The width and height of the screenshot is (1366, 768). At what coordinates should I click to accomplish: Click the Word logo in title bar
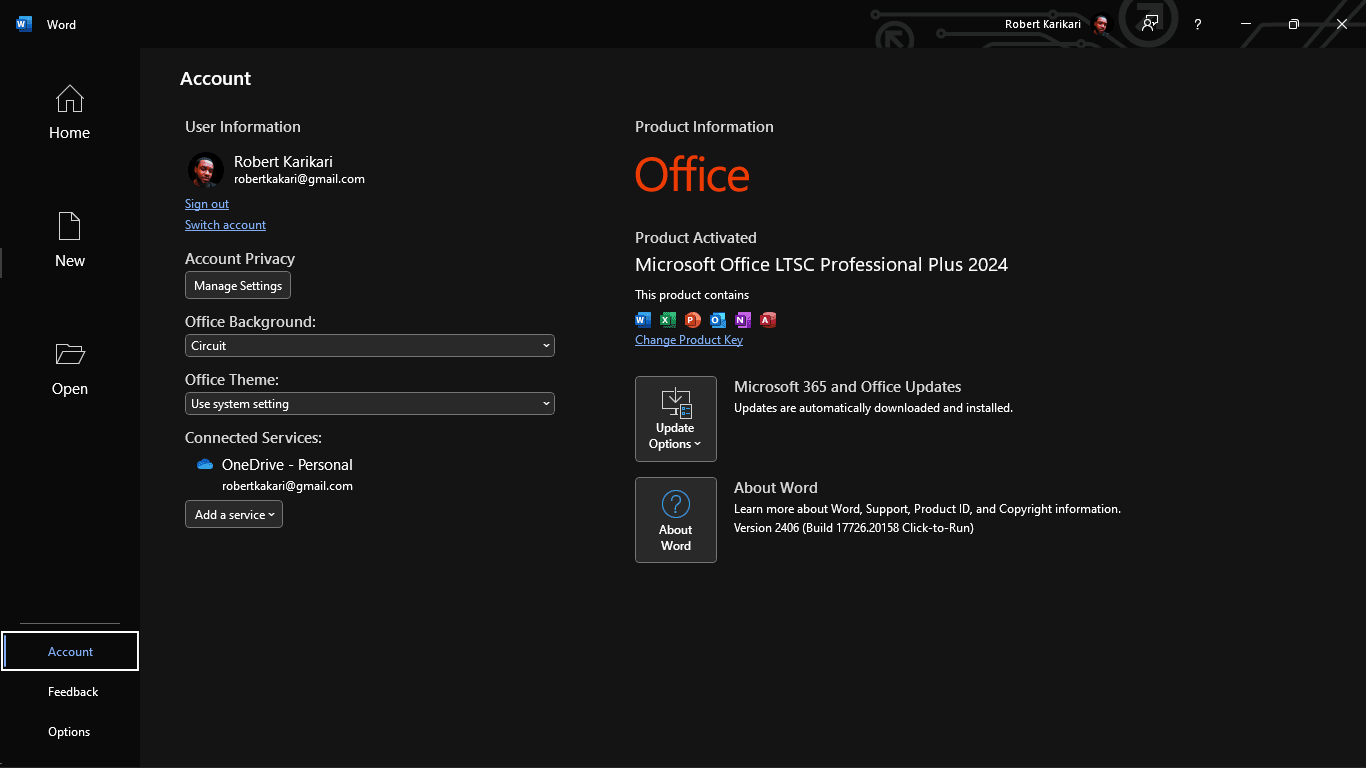click(24, 24)
